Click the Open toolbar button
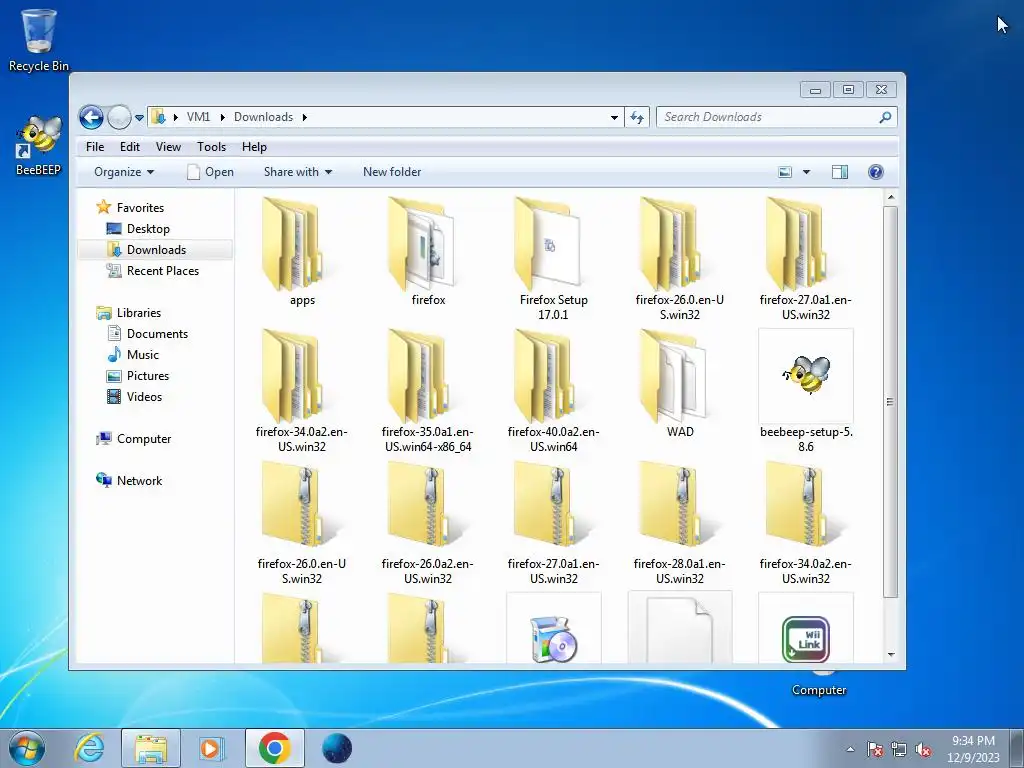This screenshot has width=1024, height=768. [x=210, y=172]
